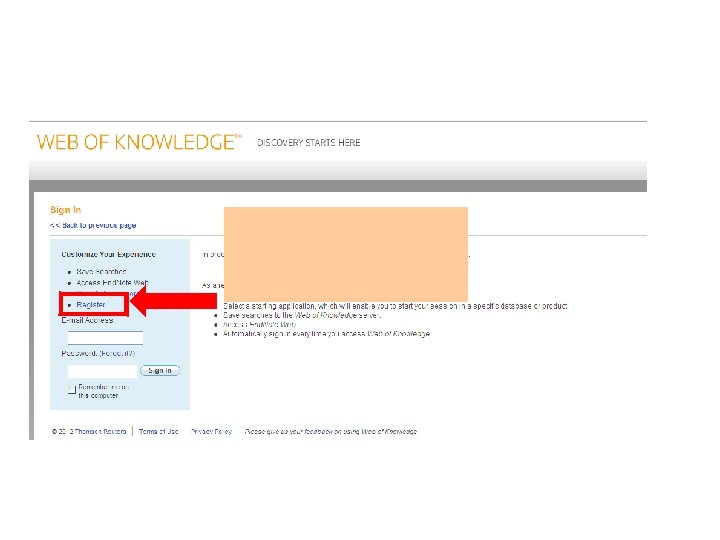Focus the E-mail Address input field
This screenshot has height=540, width=720.
[x=105, y=338]
